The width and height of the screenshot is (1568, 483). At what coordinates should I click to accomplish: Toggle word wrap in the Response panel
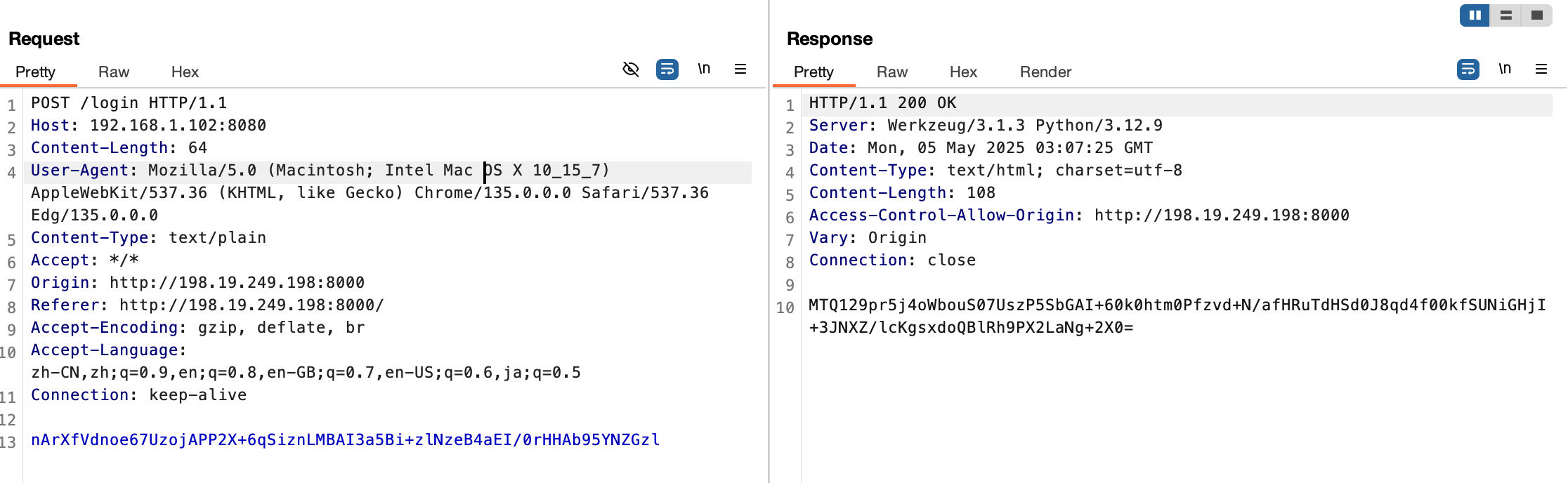(1468, 69)
